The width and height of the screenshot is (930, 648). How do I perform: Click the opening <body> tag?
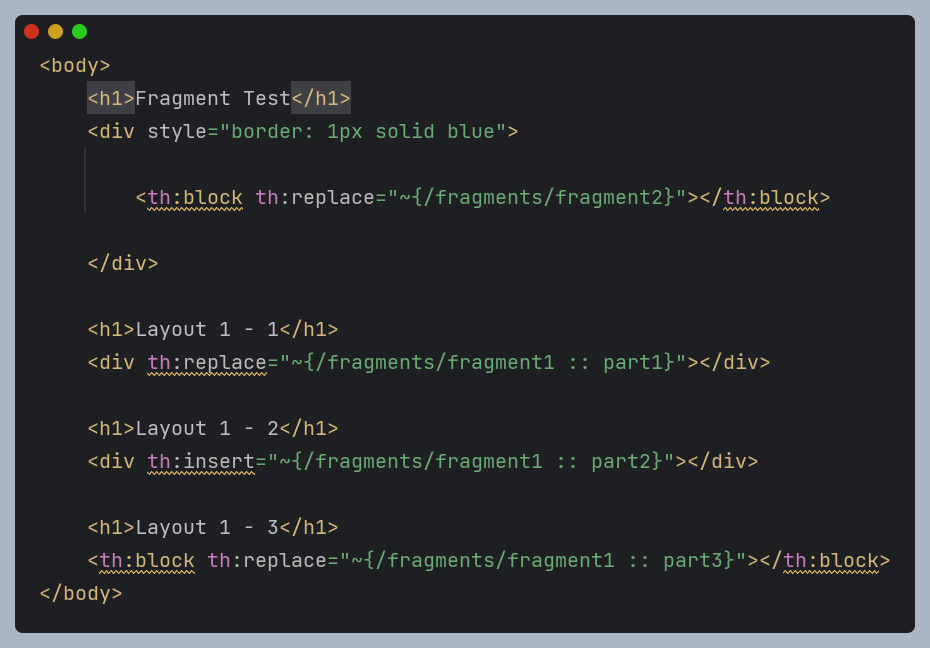click(75, 65)
